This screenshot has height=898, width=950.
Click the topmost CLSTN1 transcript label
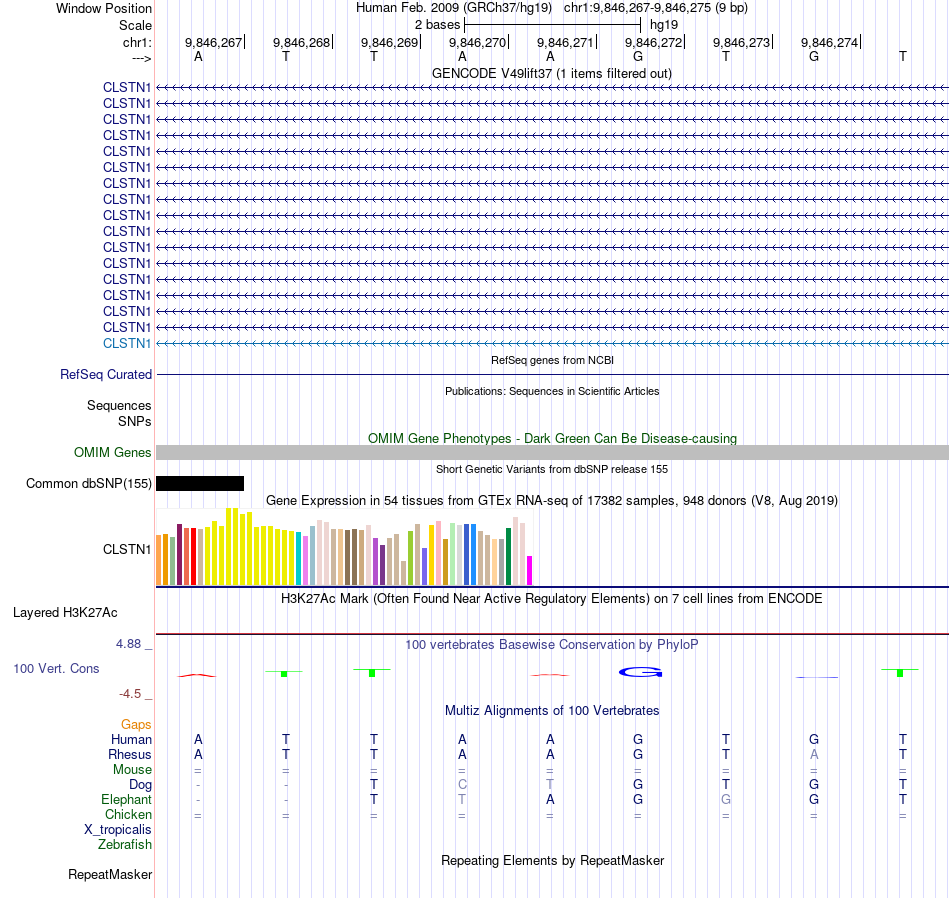pos(127,87)
